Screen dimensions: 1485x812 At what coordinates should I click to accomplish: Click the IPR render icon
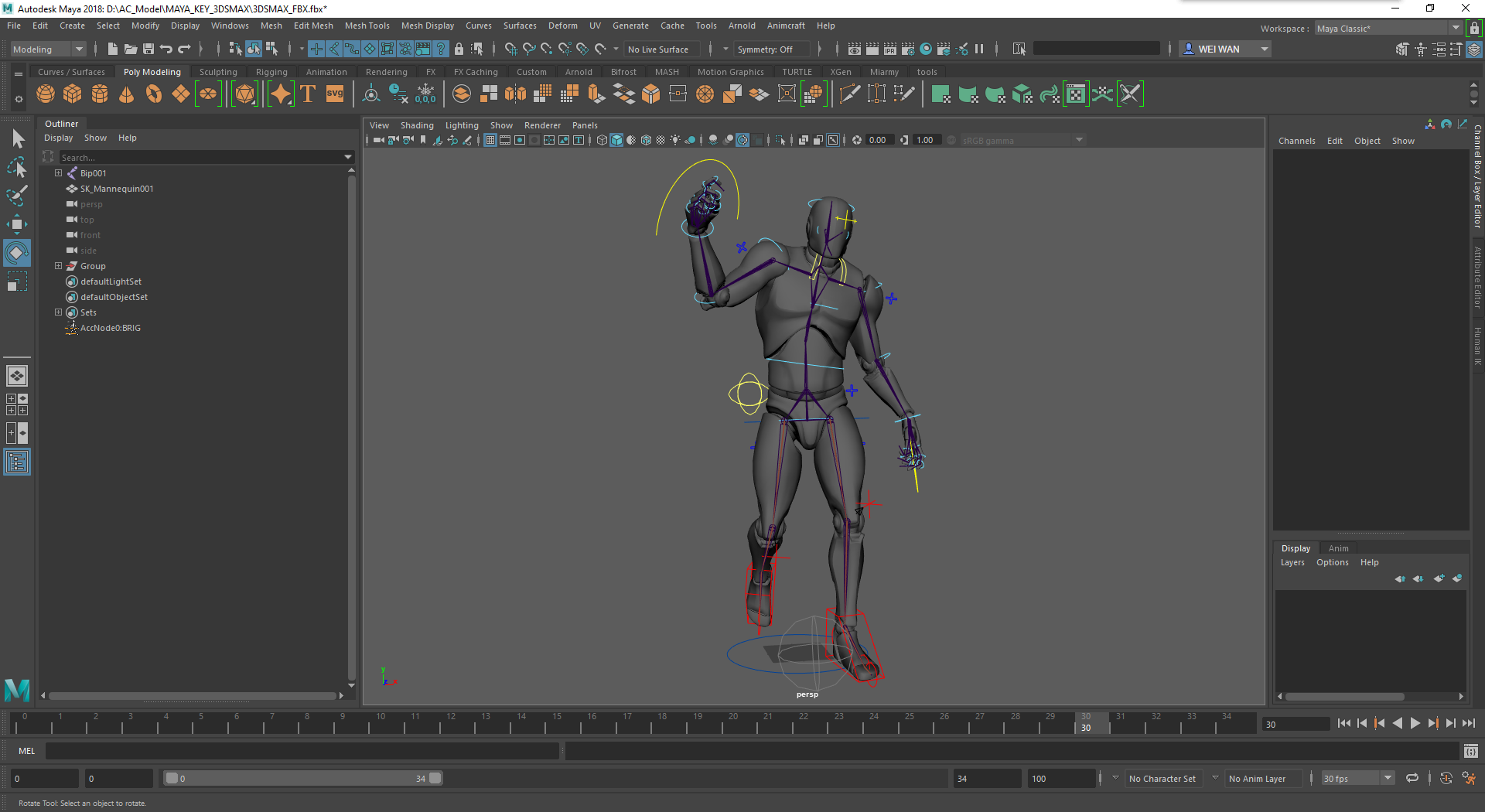[890, 49]
